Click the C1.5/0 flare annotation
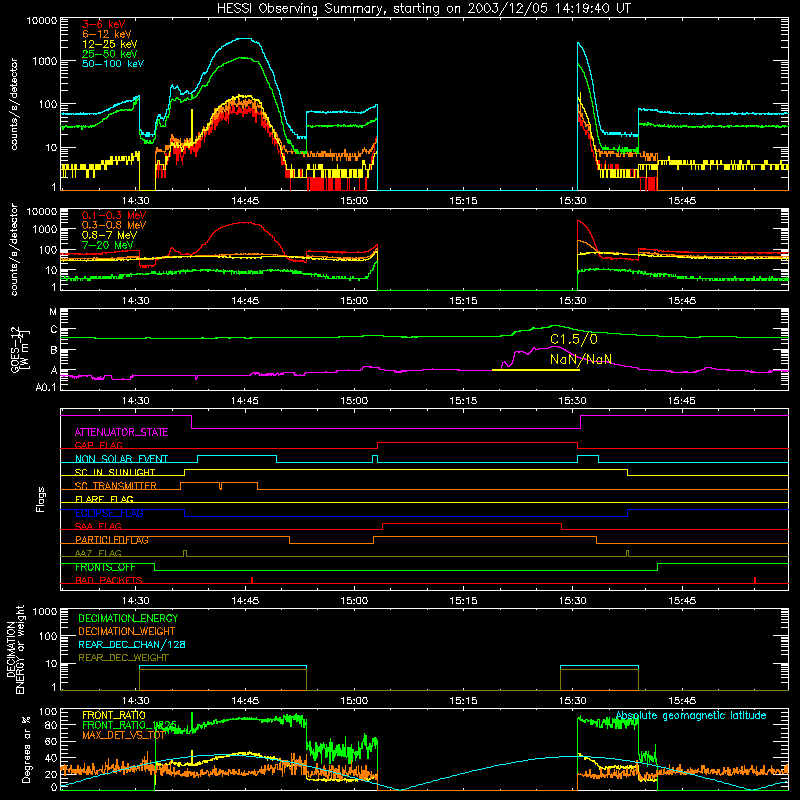Screen dimensions: 800x800 (x=573, y=339)
